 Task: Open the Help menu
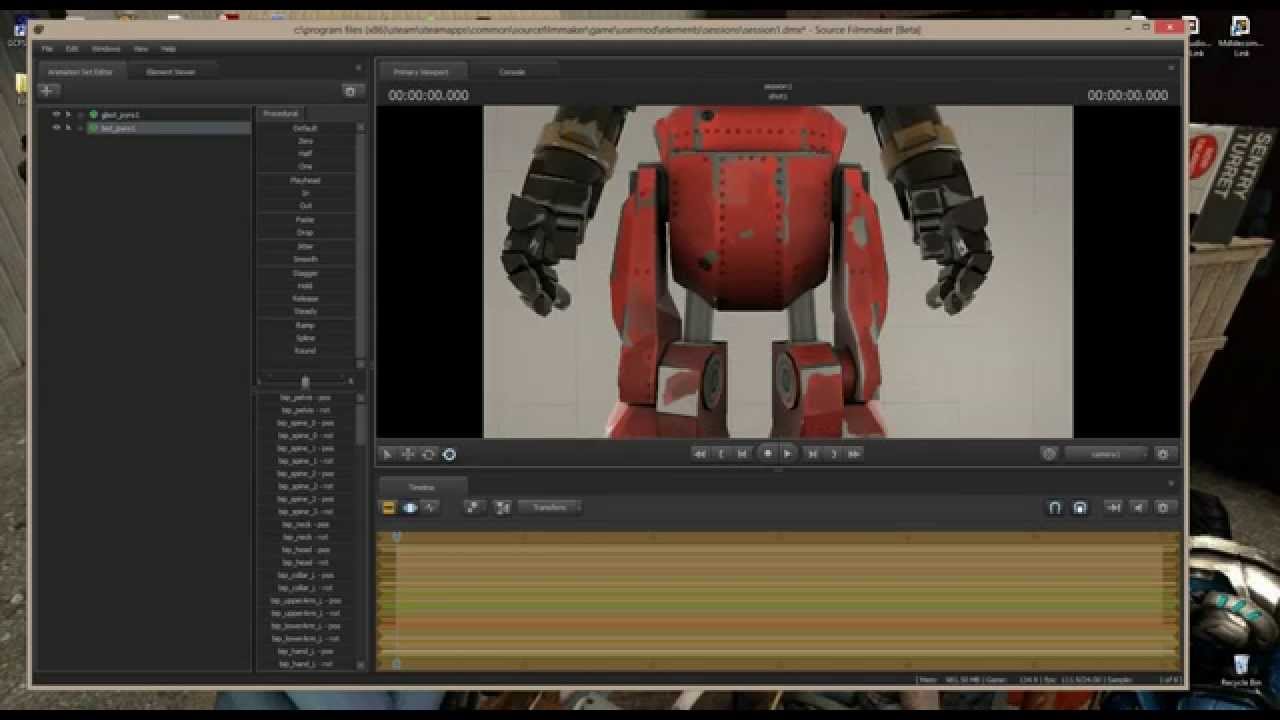coord(168,49)
